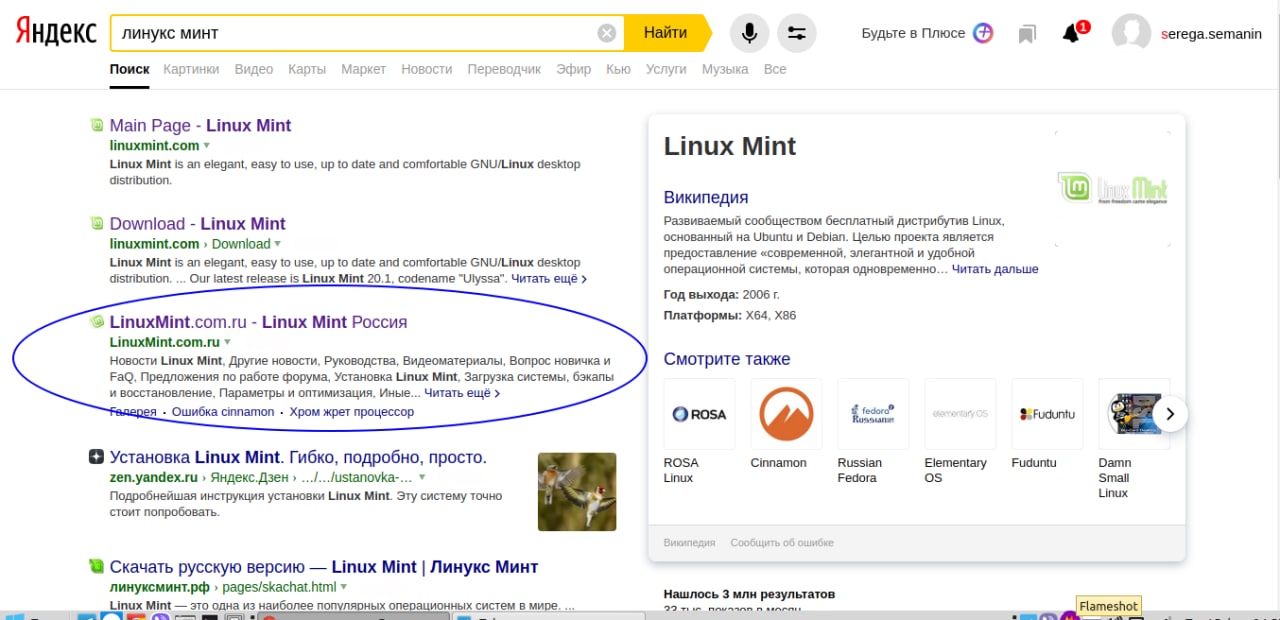Click Будьте в Плюсе link
Viewport: 1280px width, 620px height.
click(x=914, y=33)
